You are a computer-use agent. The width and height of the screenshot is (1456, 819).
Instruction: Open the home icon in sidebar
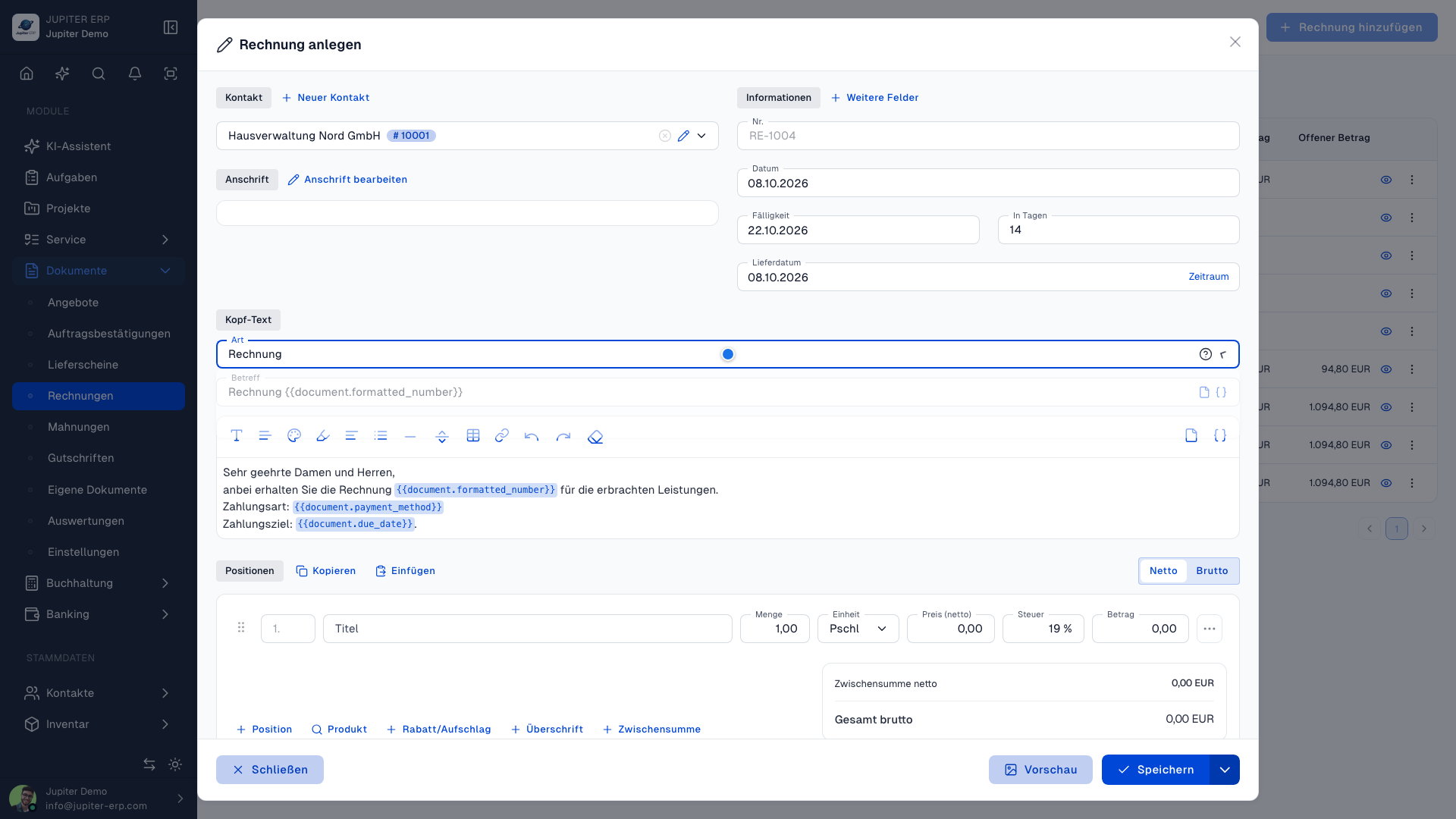pyautogui.click(x=27, y=74)
